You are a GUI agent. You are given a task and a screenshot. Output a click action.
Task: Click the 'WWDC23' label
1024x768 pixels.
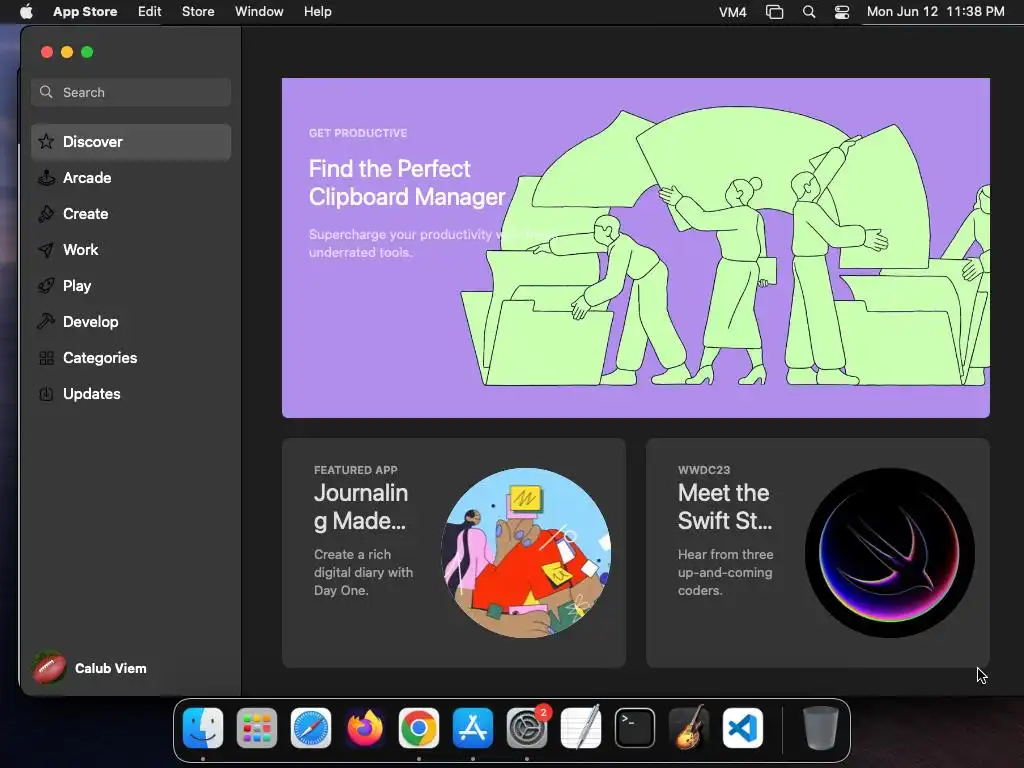(x=704, y=470)
